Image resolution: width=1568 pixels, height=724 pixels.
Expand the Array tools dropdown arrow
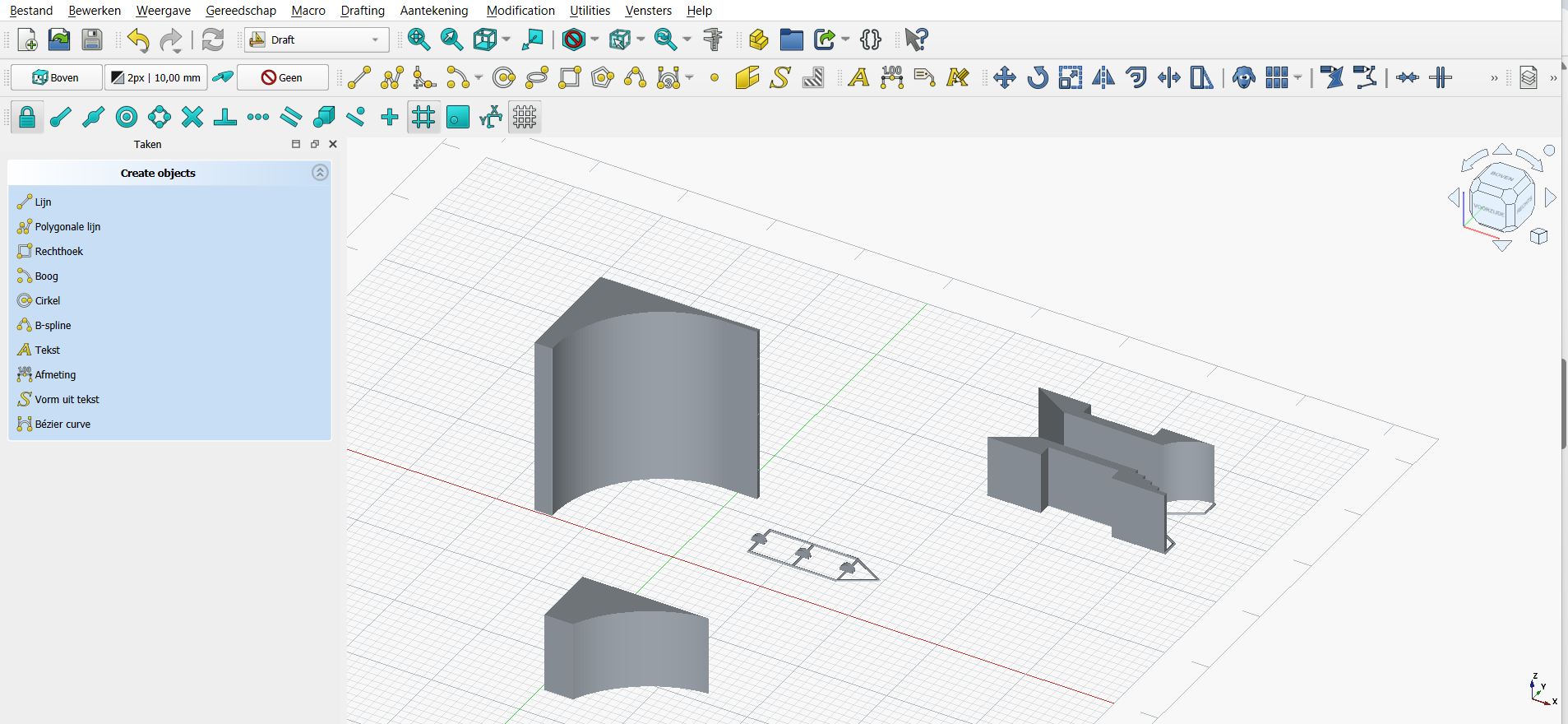point(1297,78)
